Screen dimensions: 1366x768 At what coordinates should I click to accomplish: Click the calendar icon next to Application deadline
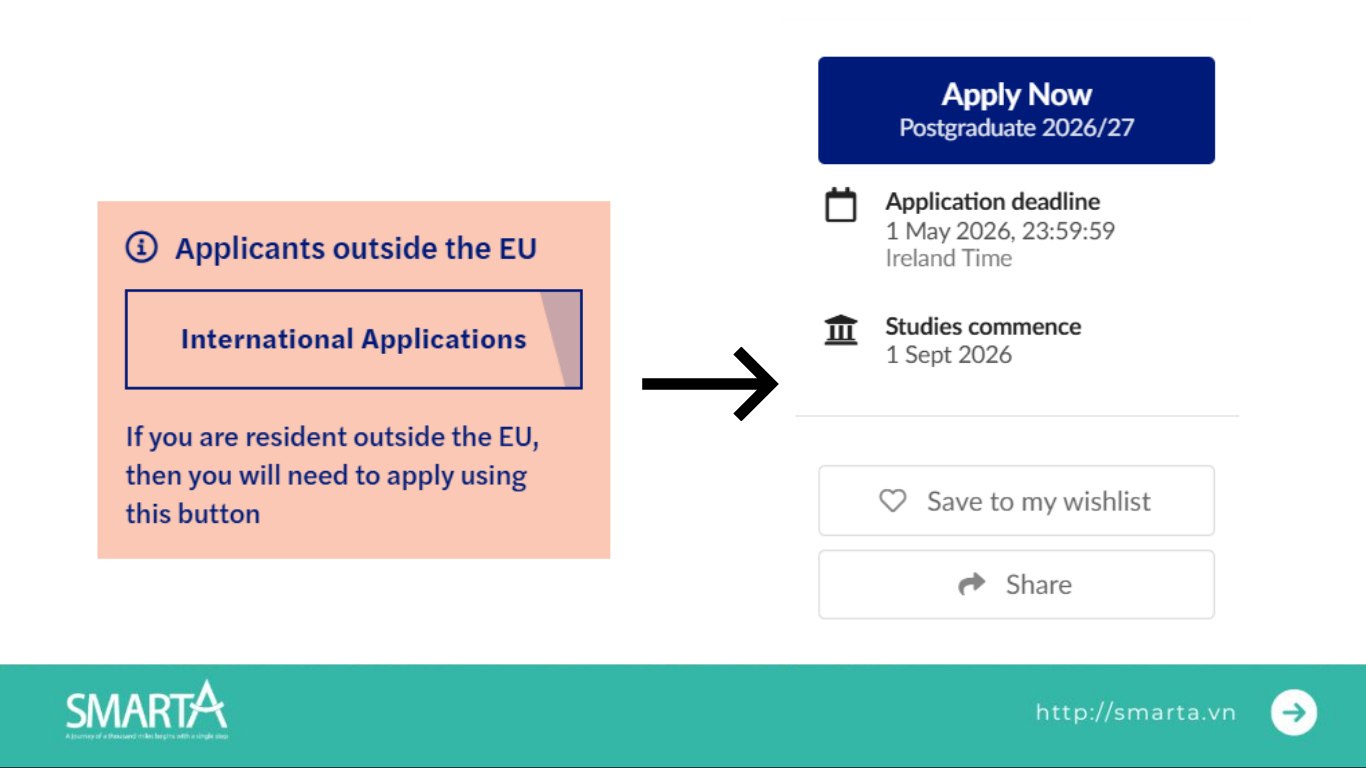click(841, 205)
